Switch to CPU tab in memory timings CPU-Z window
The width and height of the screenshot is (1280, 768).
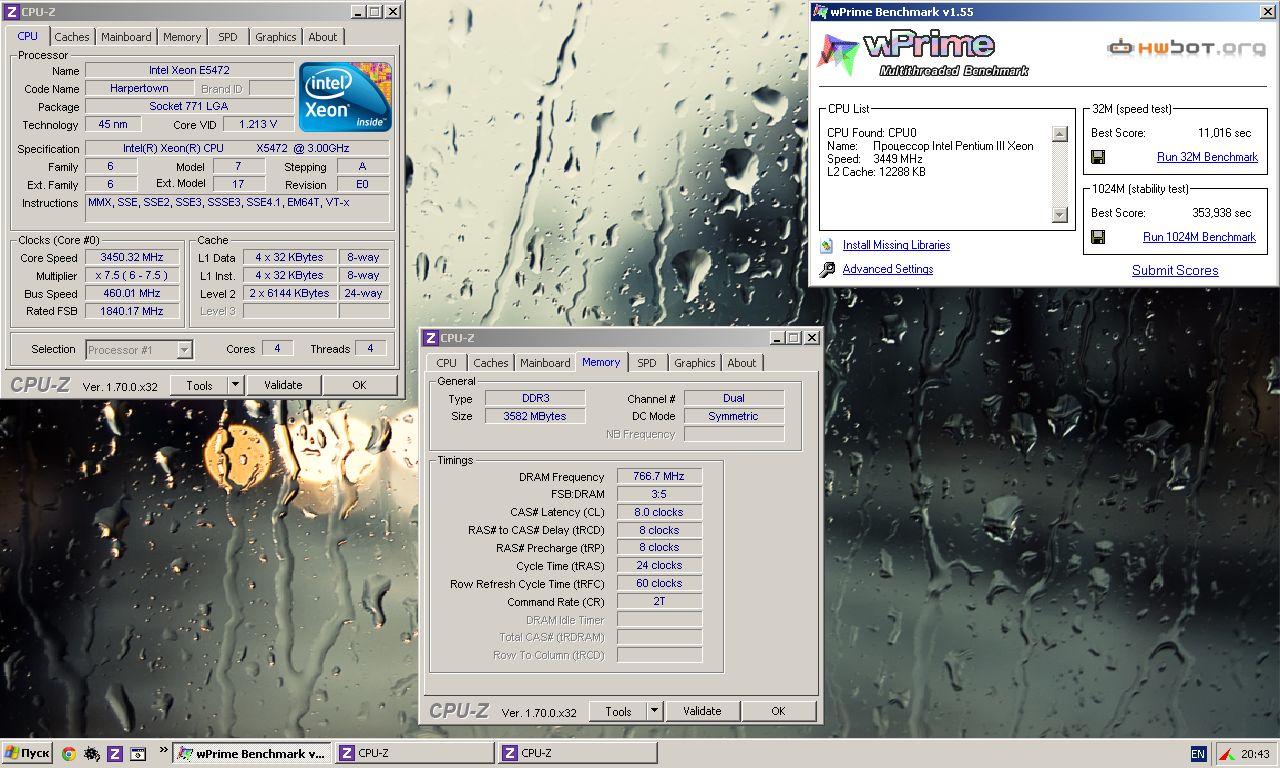click(447, 363)
